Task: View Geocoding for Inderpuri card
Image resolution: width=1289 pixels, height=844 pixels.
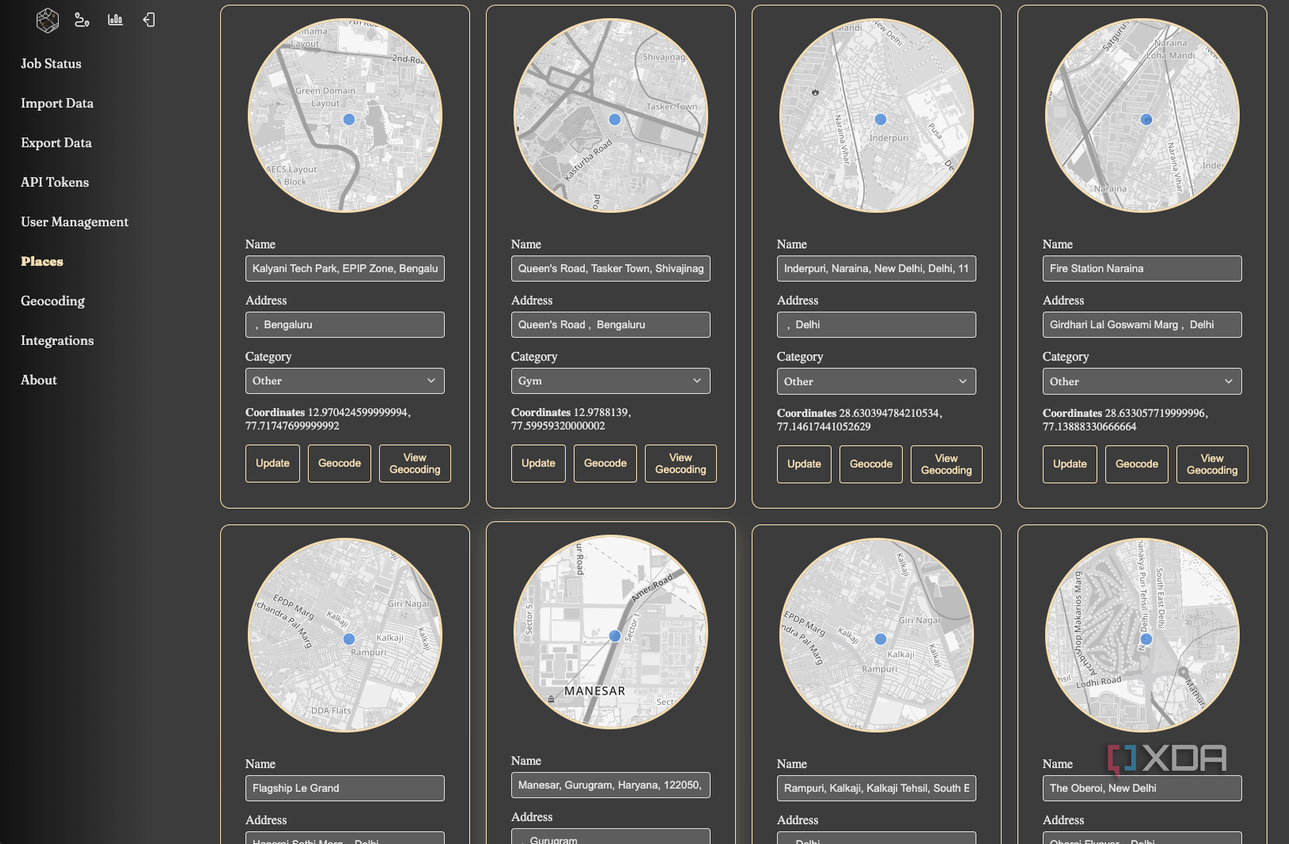Action: pyautogui.click(x=947, y=464)
